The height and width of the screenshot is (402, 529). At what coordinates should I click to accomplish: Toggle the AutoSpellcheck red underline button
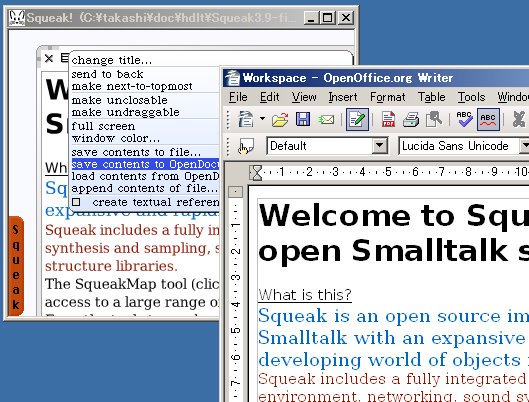point(488,119)
